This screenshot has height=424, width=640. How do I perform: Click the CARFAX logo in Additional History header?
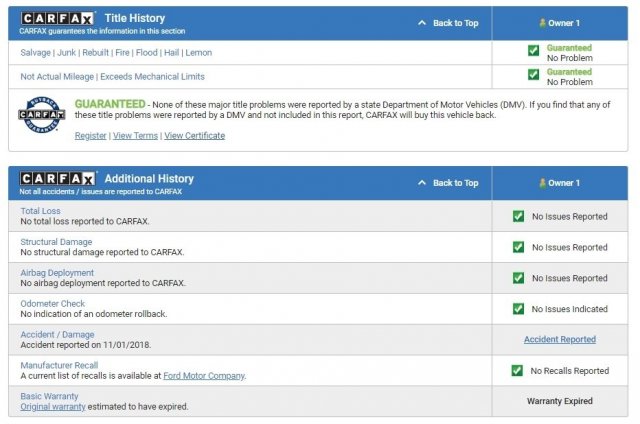tap(58, 178)
